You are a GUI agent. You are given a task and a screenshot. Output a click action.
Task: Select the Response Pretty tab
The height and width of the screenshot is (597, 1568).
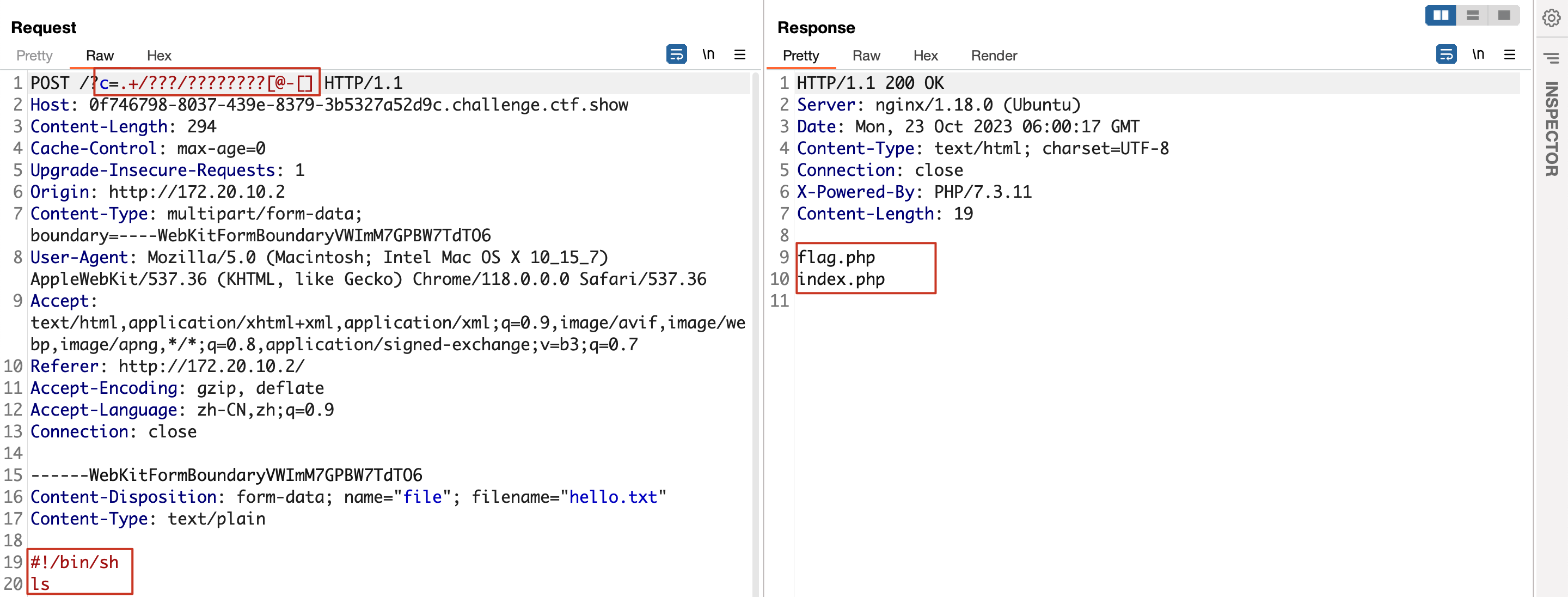pos(800,56)
